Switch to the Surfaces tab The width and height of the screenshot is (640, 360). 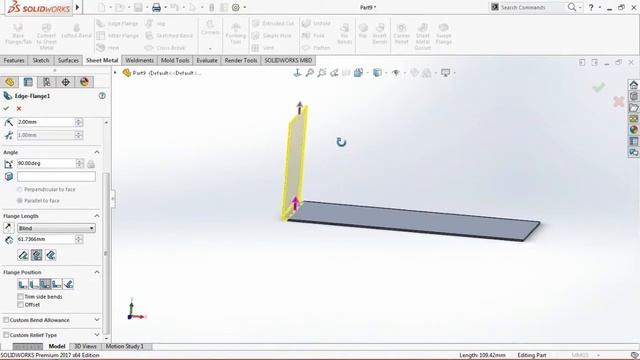[x=68, y=60]
